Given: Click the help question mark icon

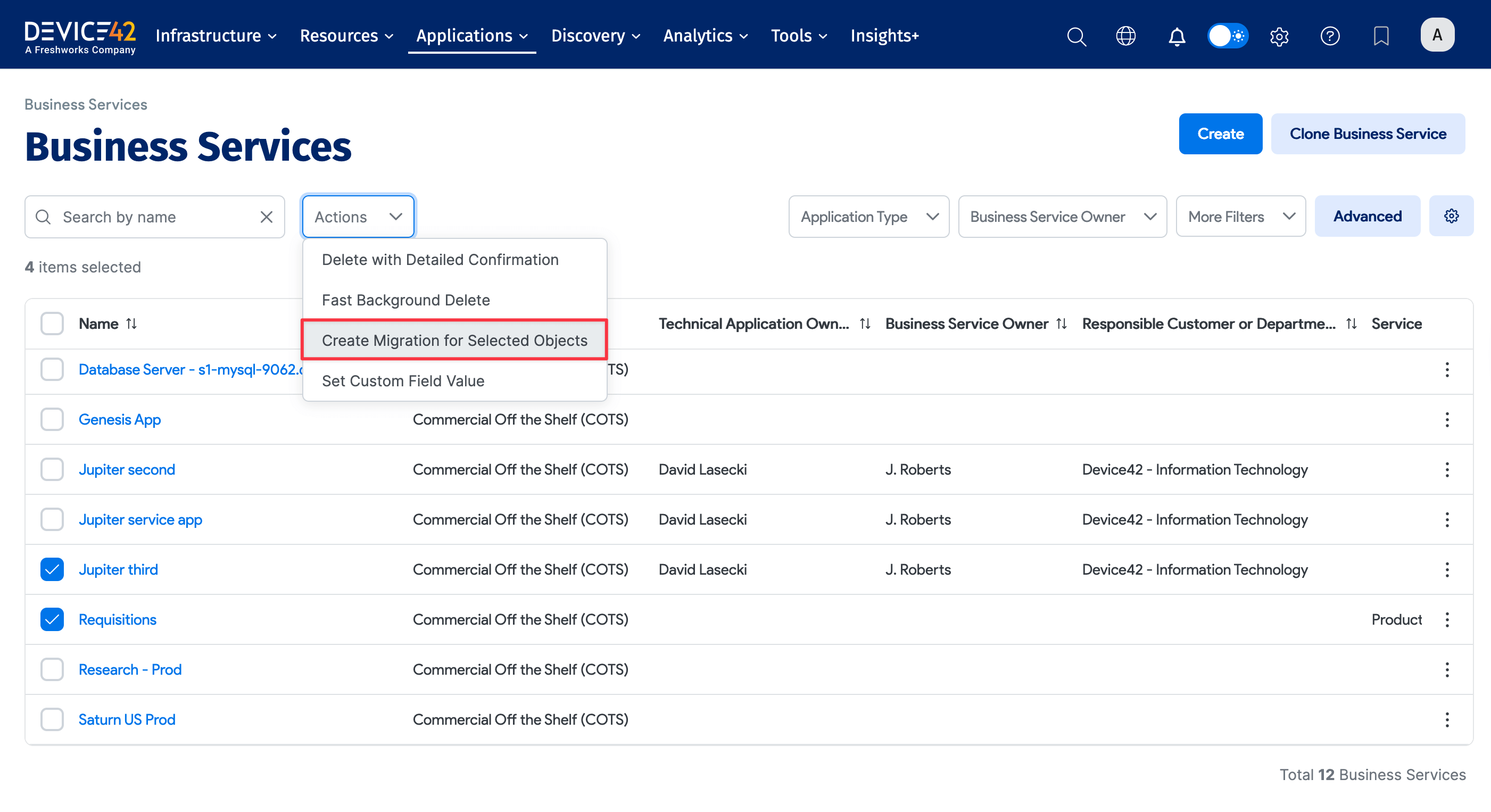Looking at the screenshot, I should (1330, 36).
